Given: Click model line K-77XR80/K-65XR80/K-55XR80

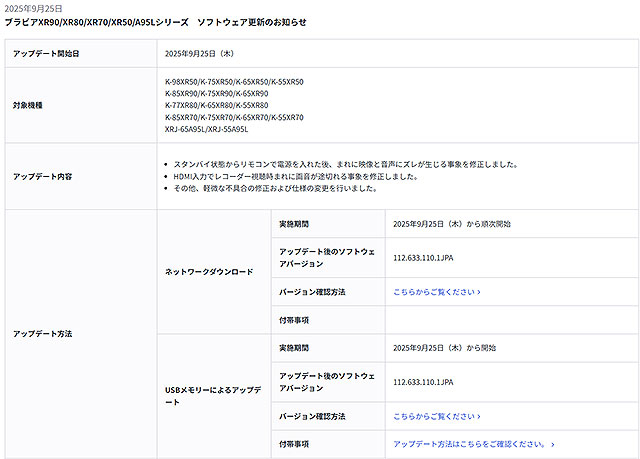Looking at the screenshot, I should point(217,105).
